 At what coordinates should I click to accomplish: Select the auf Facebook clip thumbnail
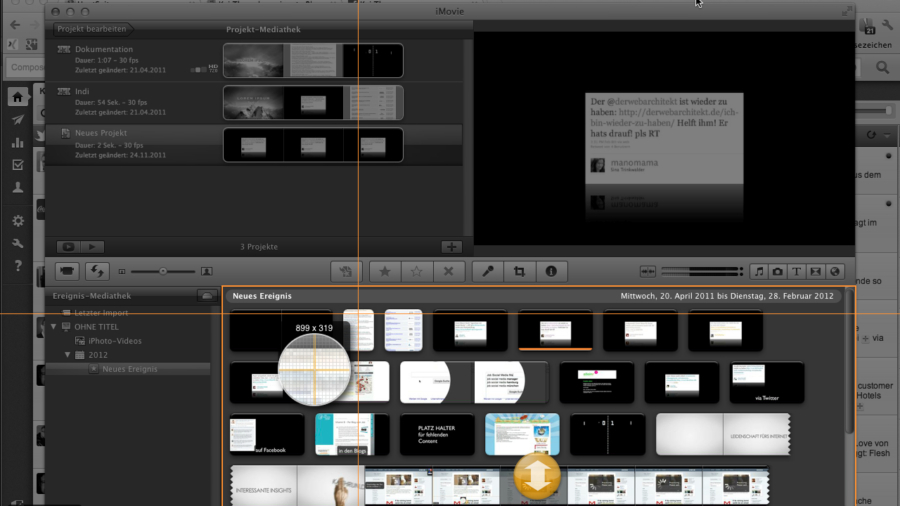tap(267, 435)
